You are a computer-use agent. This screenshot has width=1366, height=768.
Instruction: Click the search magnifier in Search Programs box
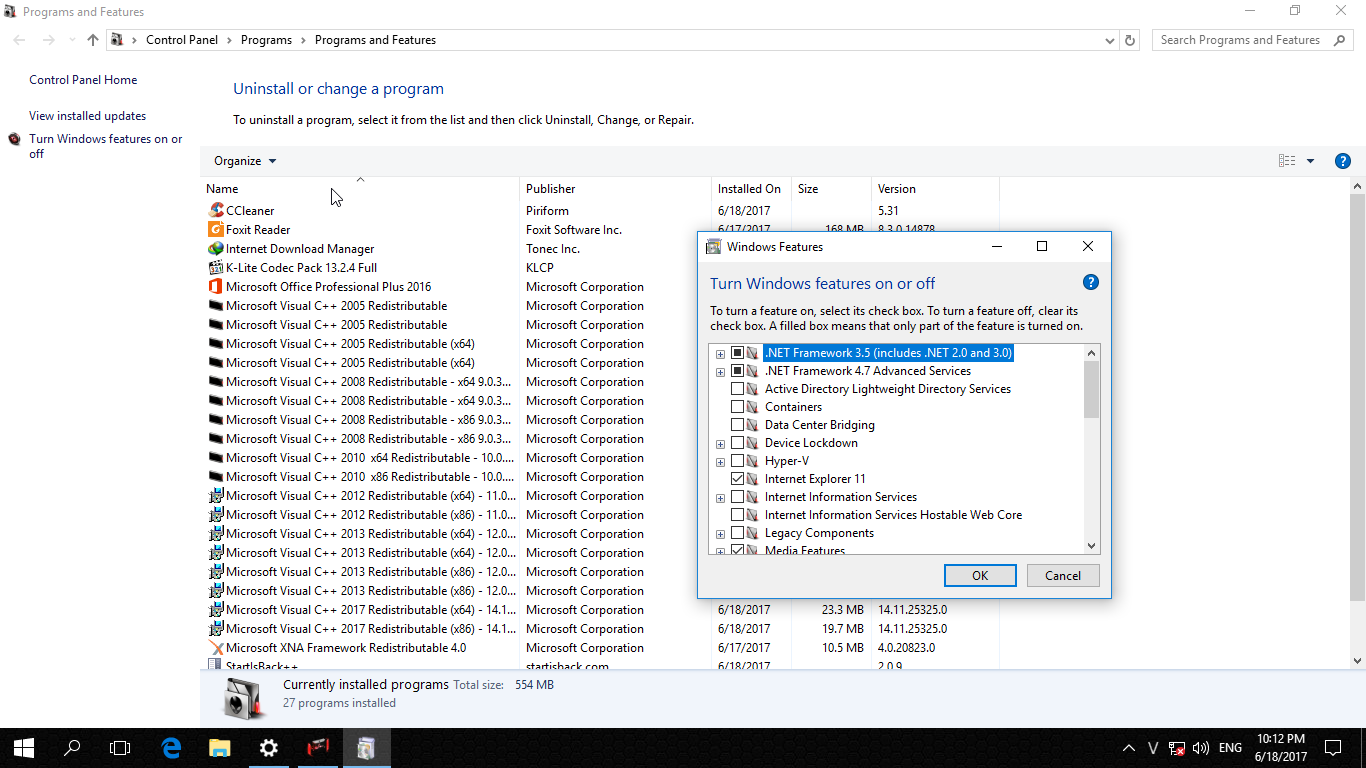[x=1340, y=40]
